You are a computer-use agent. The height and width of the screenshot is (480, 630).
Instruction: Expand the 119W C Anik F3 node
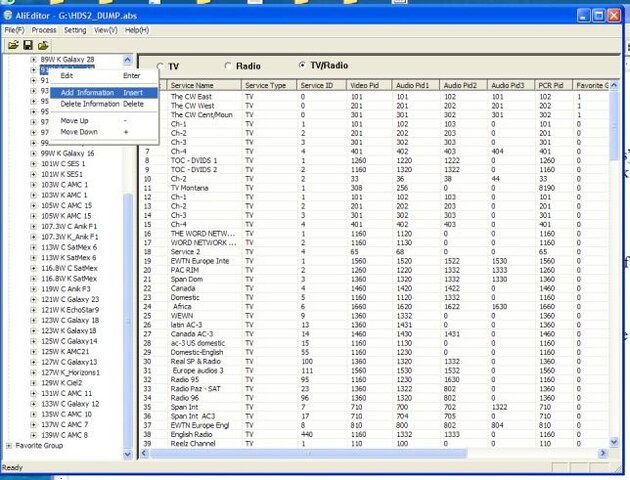(34, 289)
